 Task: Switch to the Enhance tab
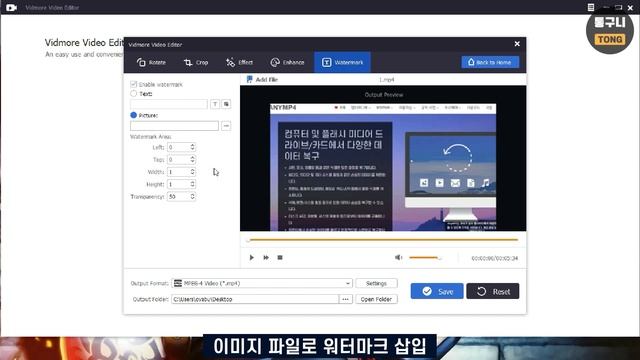click(x=287, y=62)
